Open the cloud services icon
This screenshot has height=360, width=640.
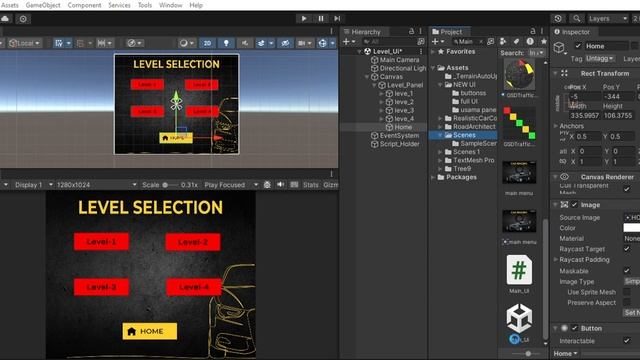point(5,19)
